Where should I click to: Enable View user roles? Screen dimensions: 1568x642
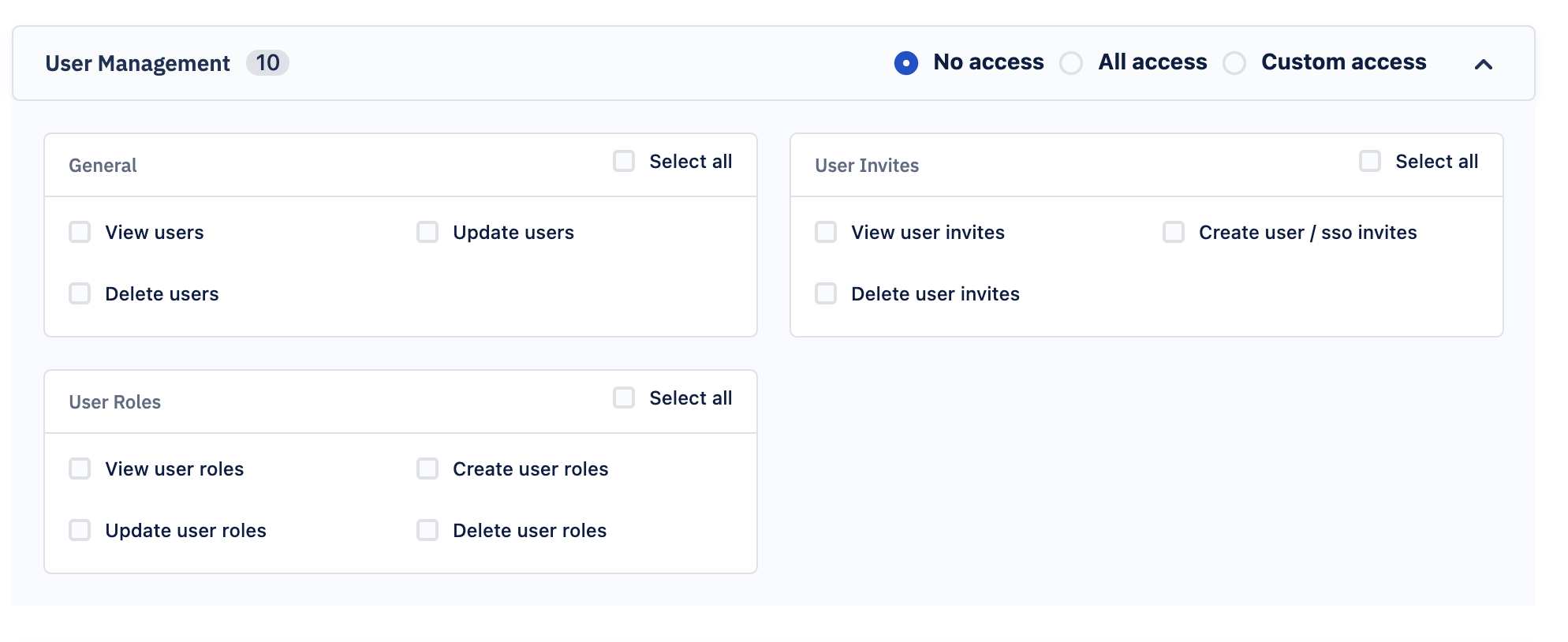(x=80, y=468)
